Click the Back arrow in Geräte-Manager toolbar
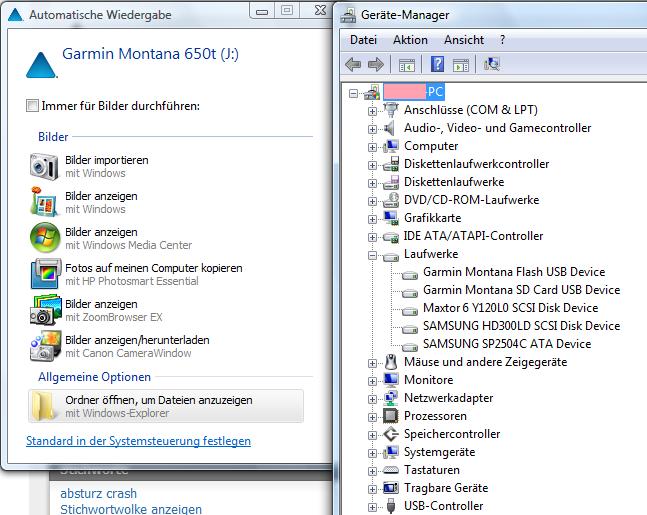 [353, 64]
